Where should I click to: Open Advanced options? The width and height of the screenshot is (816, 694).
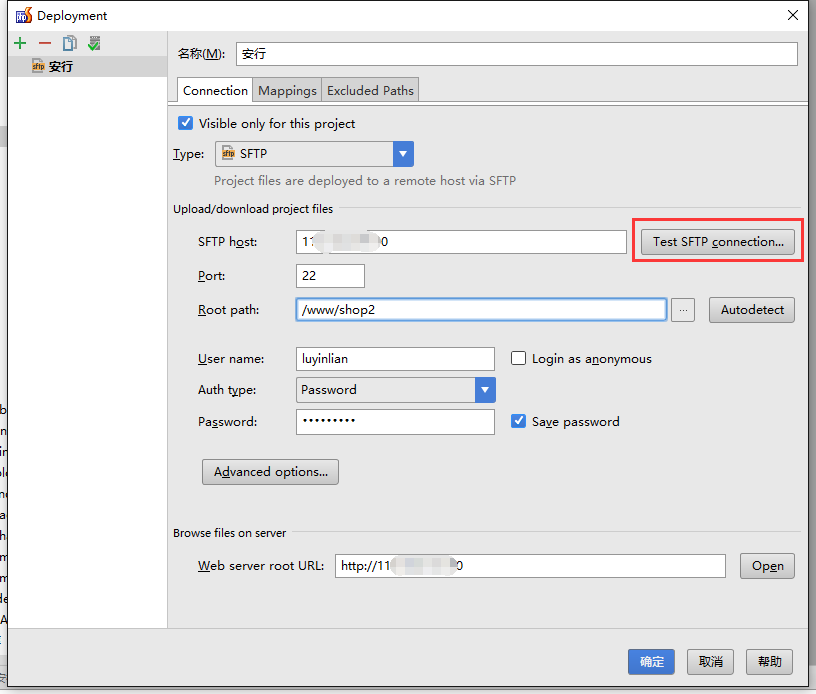[x=270, y=472]
